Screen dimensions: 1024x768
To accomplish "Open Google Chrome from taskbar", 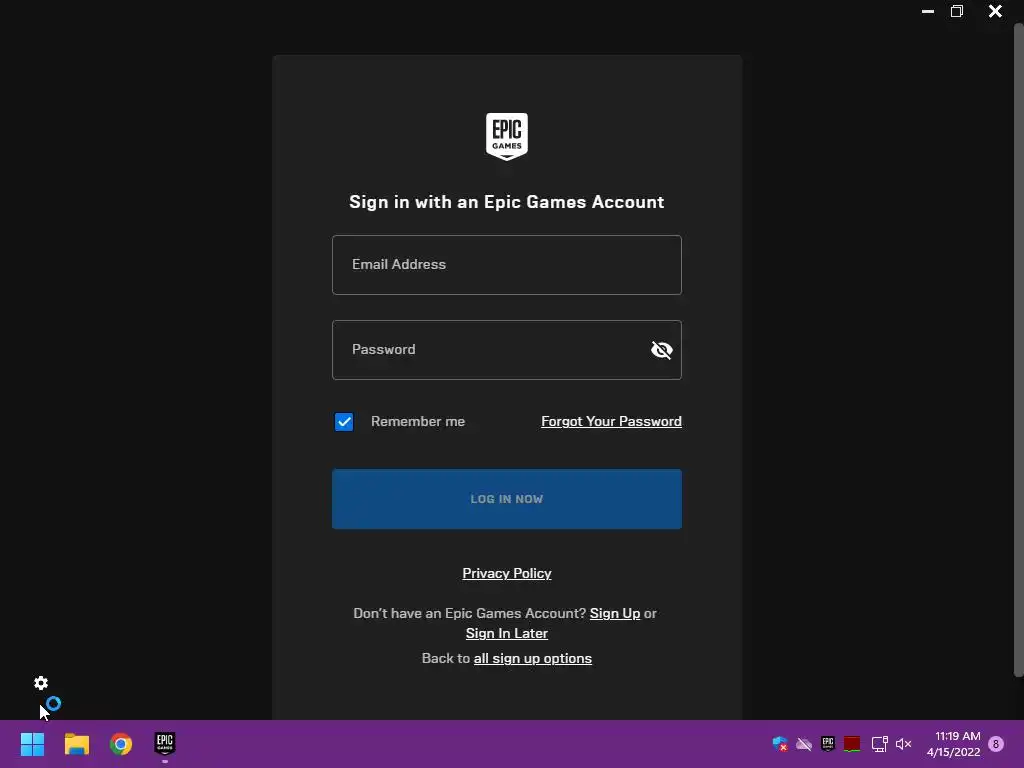I will [121, 744].
